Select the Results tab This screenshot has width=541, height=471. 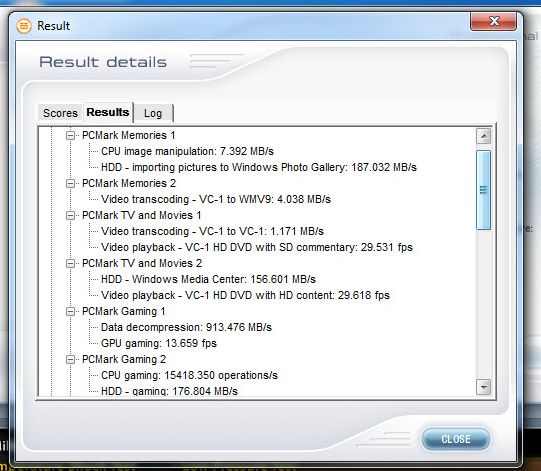click(x=108, y=112)
